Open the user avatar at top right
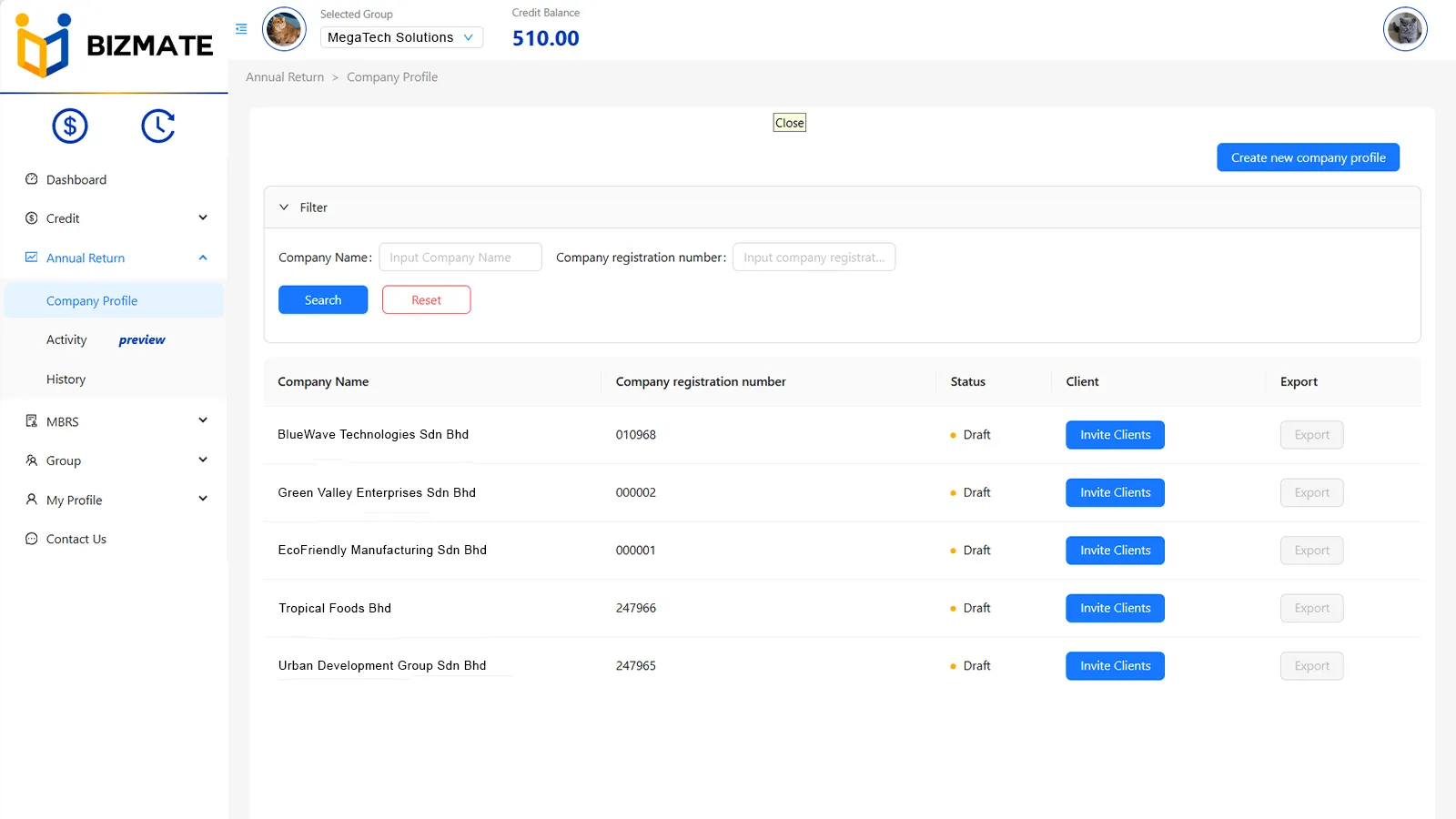 click(1404, 29)
